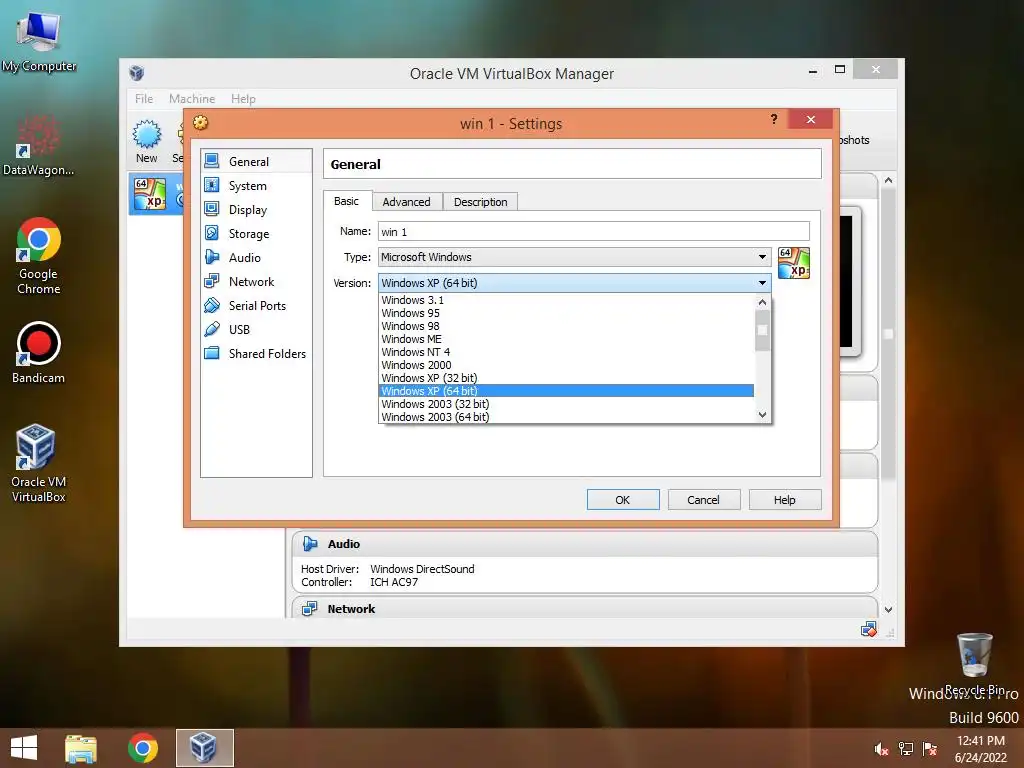
Task: Select Windows 2000 from version list
Action: 566,365
